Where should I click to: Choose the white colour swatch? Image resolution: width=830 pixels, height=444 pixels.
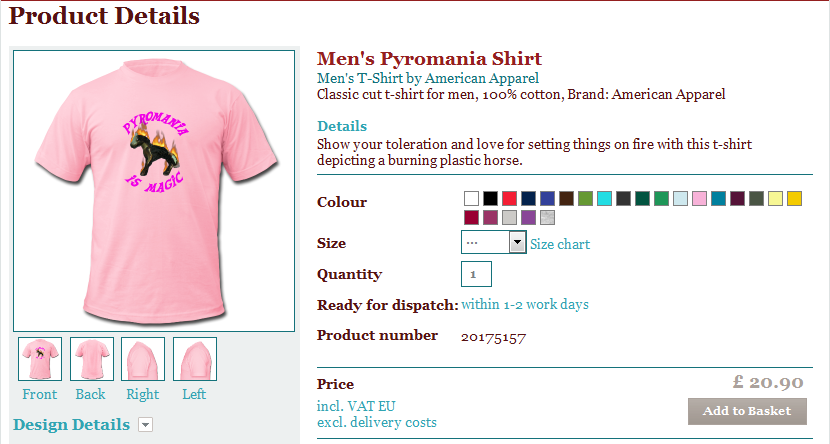(x=471, y=198)
